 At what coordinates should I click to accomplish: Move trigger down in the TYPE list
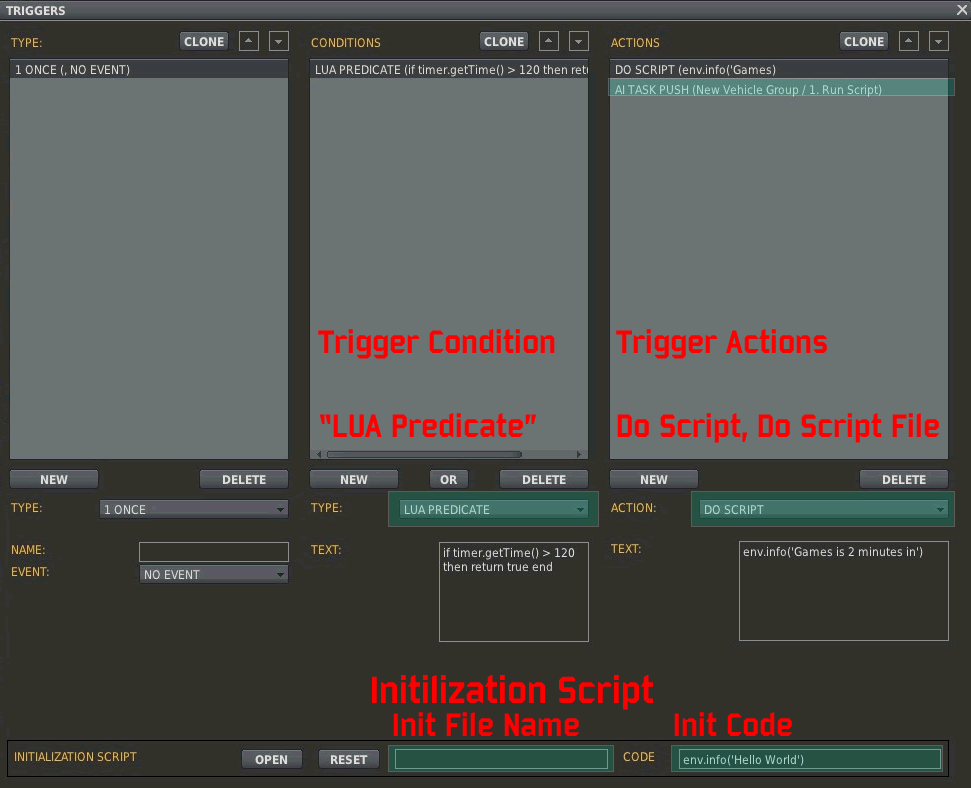coord(279,42)
